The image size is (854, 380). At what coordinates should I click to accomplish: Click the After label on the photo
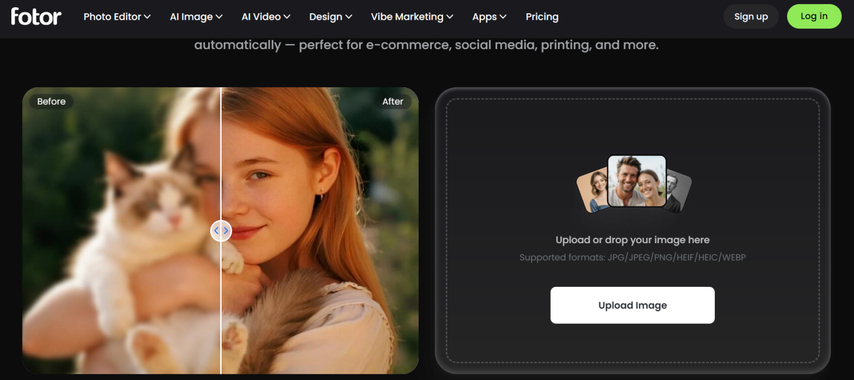coord(393,101)
